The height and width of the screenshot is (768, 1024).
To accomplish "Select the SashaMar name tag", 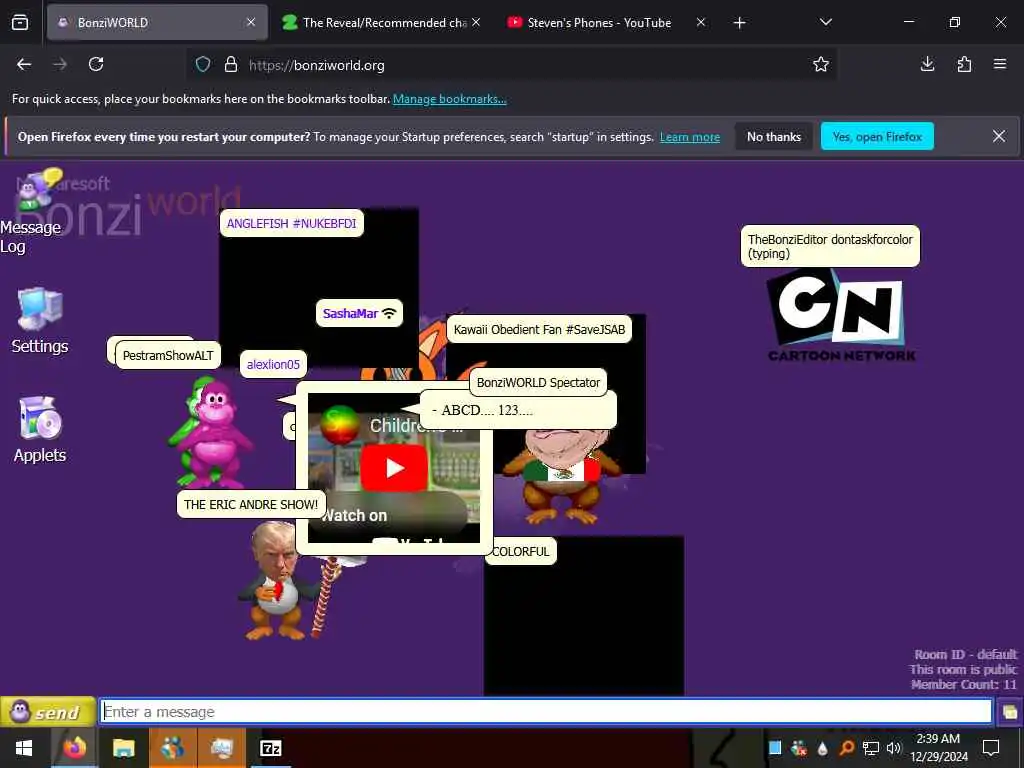I will pyautogui.click(x=359, y=313).
